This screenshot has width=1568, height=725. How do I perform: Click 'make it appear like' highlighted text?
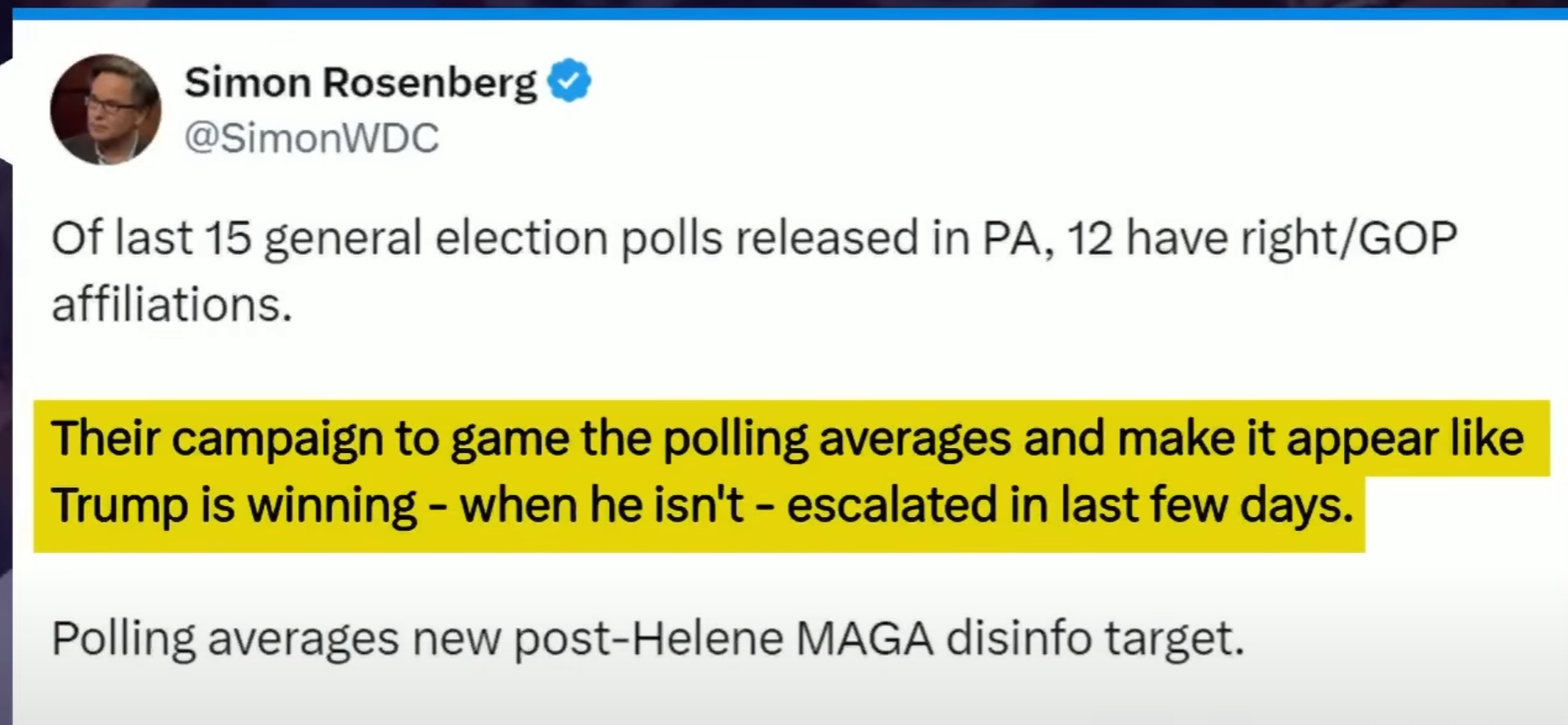point(1320,439)
